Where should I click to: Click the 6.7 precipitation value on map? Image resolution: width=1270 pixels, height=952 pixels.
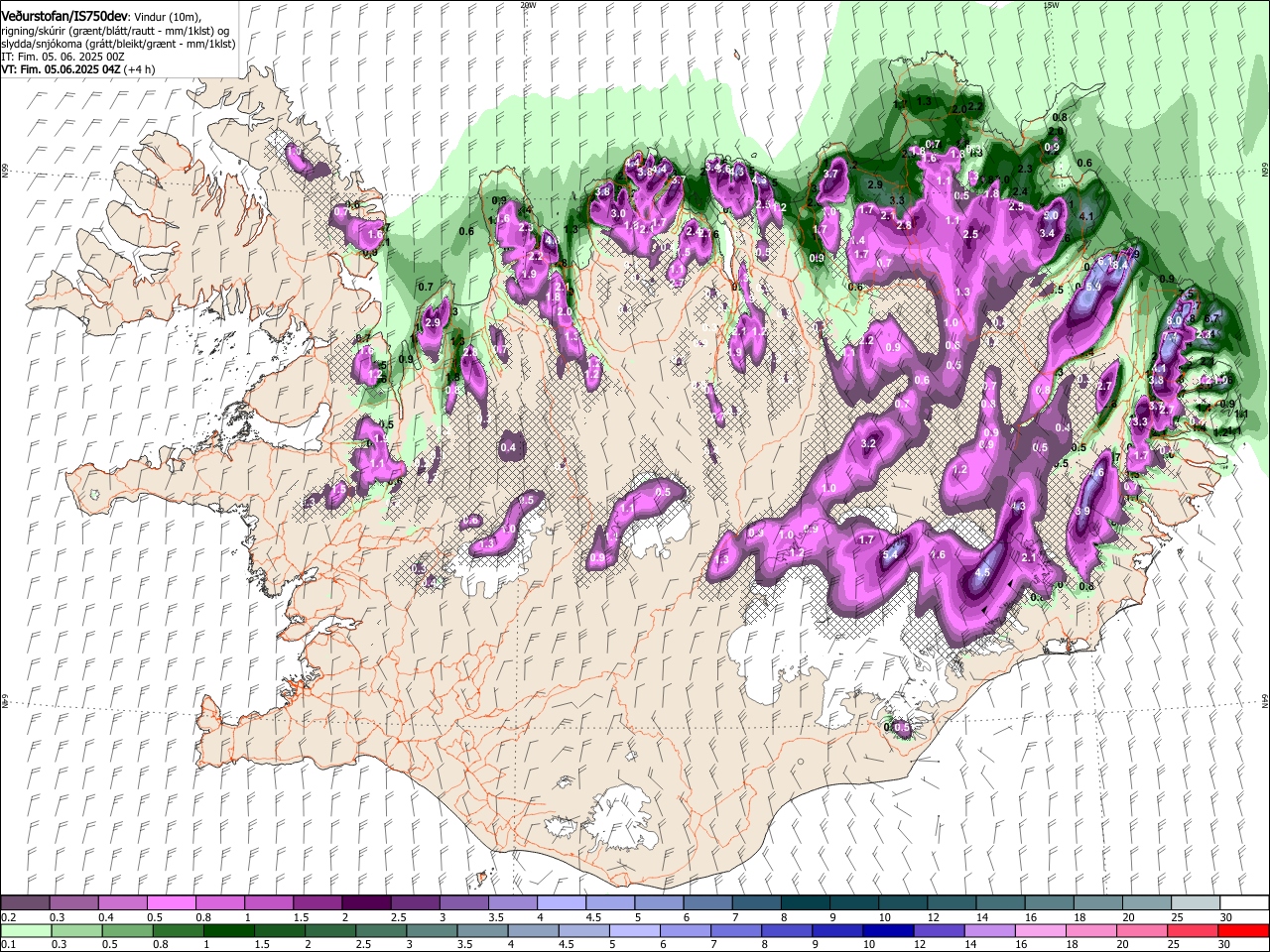coord(1211,318)
